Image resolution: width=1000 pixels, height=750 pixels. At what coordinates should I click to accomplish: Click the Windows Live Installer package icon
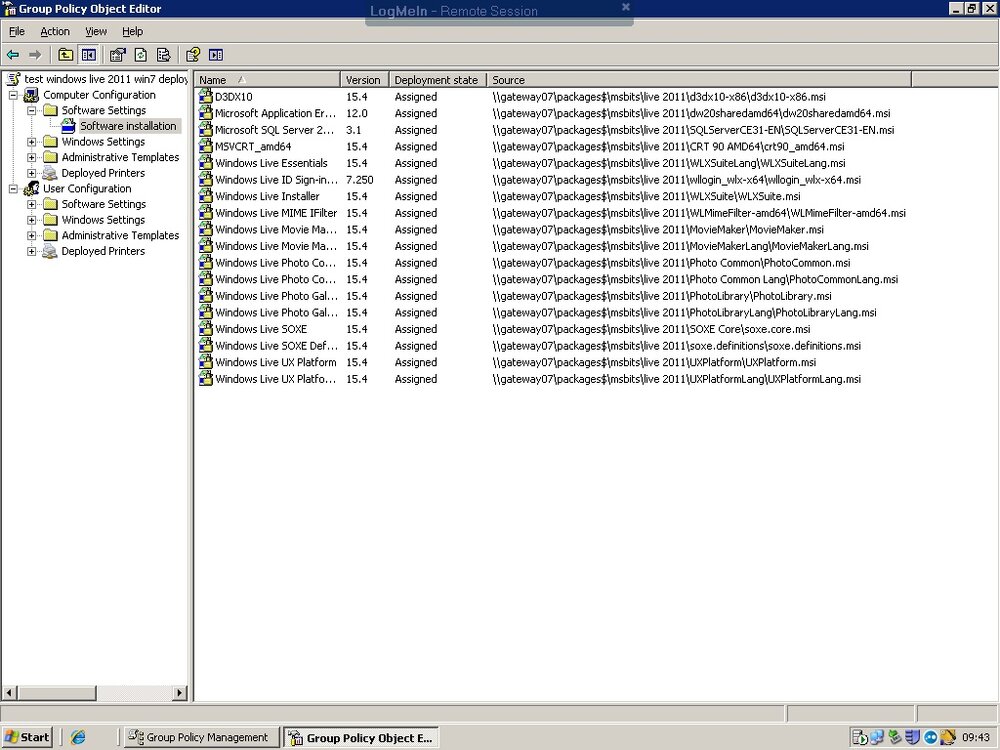(x=205, y=196)
